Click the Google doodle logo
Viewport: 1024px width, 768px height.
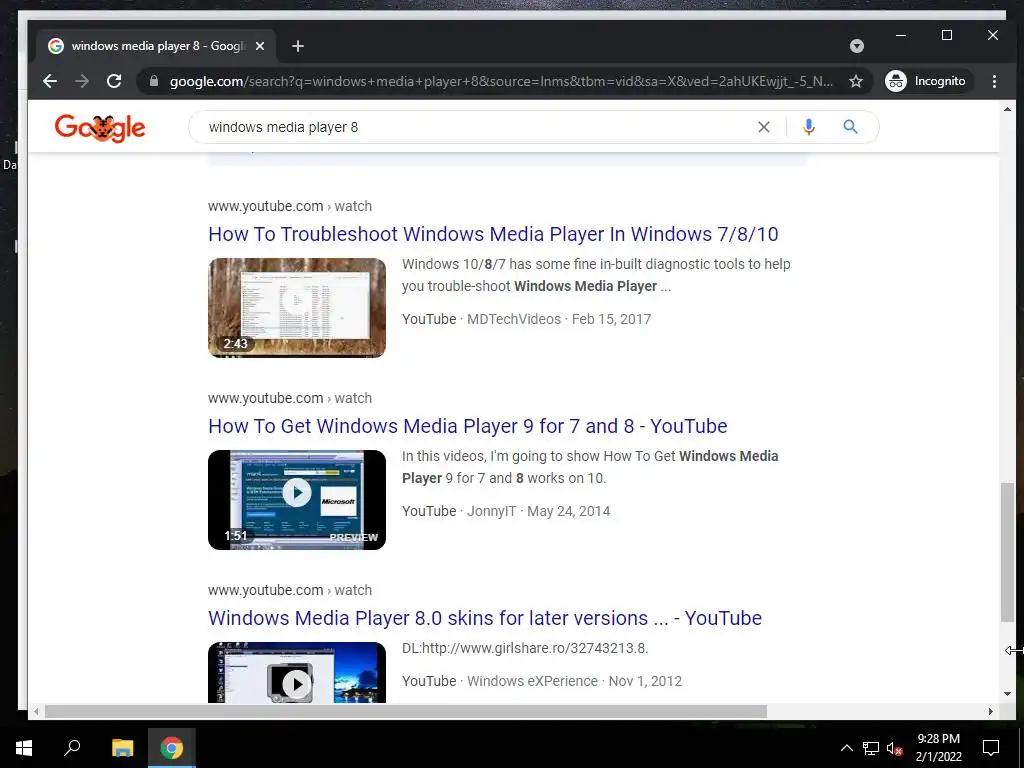[x=100, y=128]
